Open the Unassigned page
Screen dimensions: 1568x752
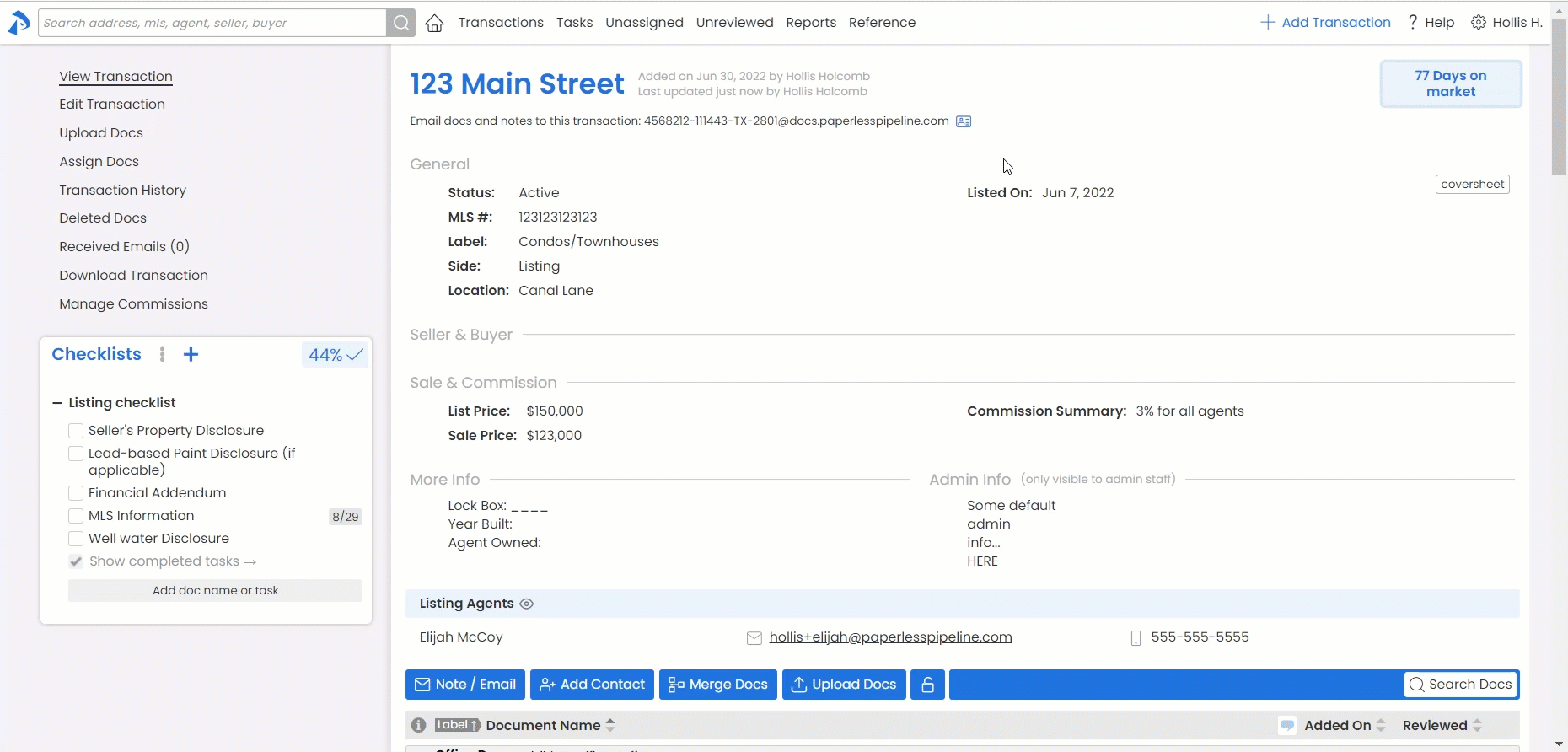(644, 23)
